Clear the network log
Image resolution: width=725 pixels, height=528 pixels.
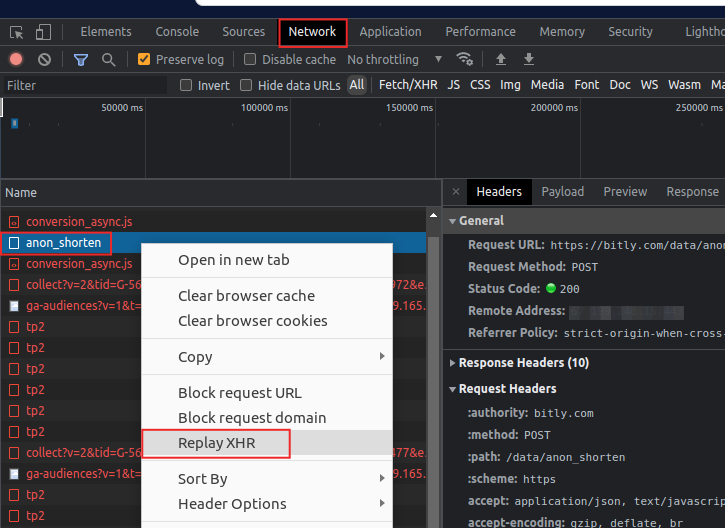point(44,59)
